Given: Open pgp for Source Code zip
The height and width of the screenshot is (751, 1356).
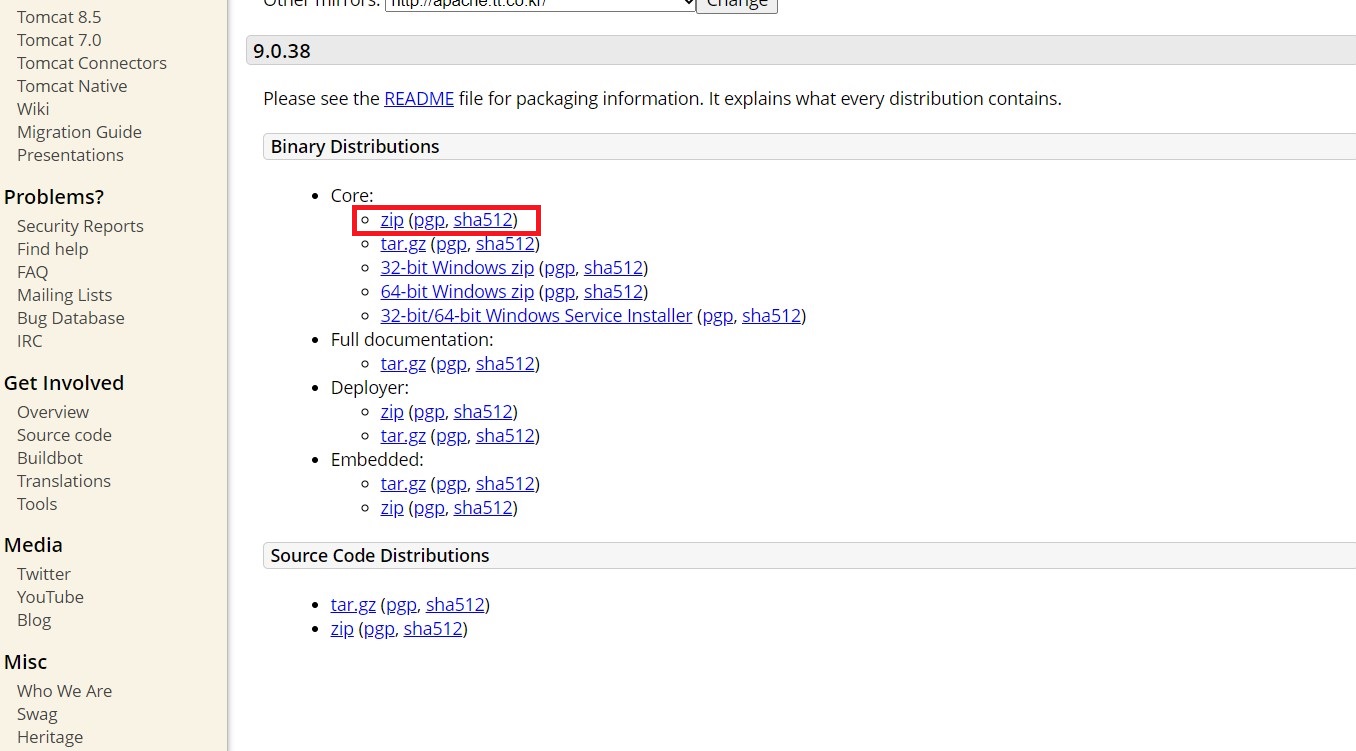Looking at the screenshot, I should click(x=379, y=629).
